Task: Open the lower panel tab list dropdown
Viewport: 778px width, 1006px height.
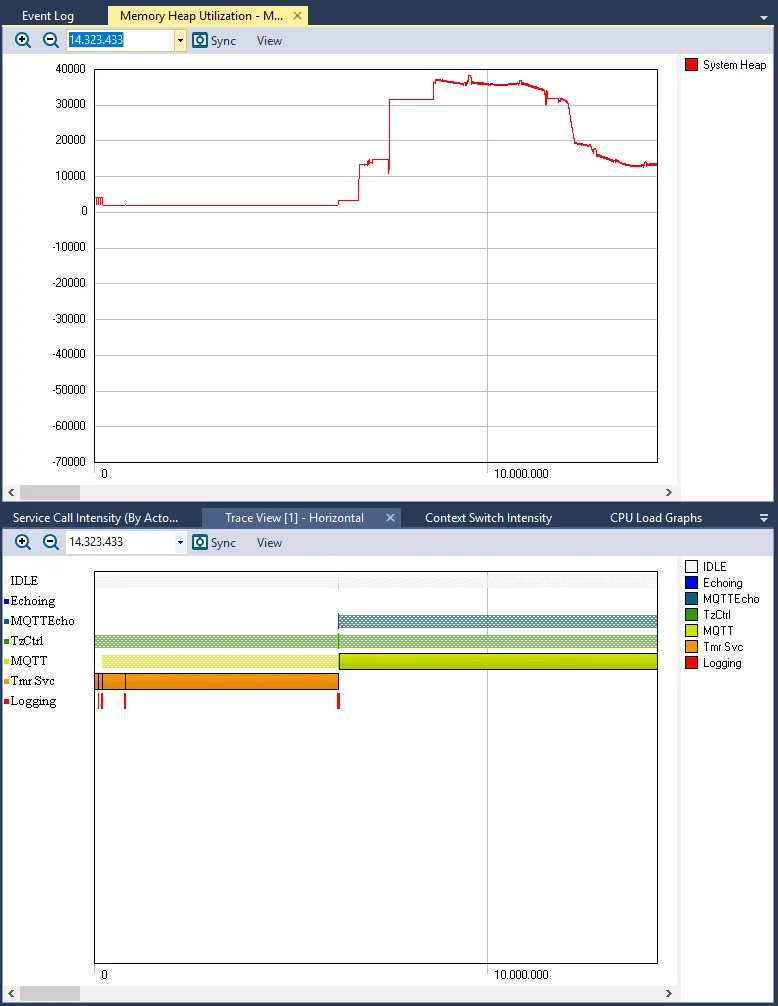Action: point(763,518)
